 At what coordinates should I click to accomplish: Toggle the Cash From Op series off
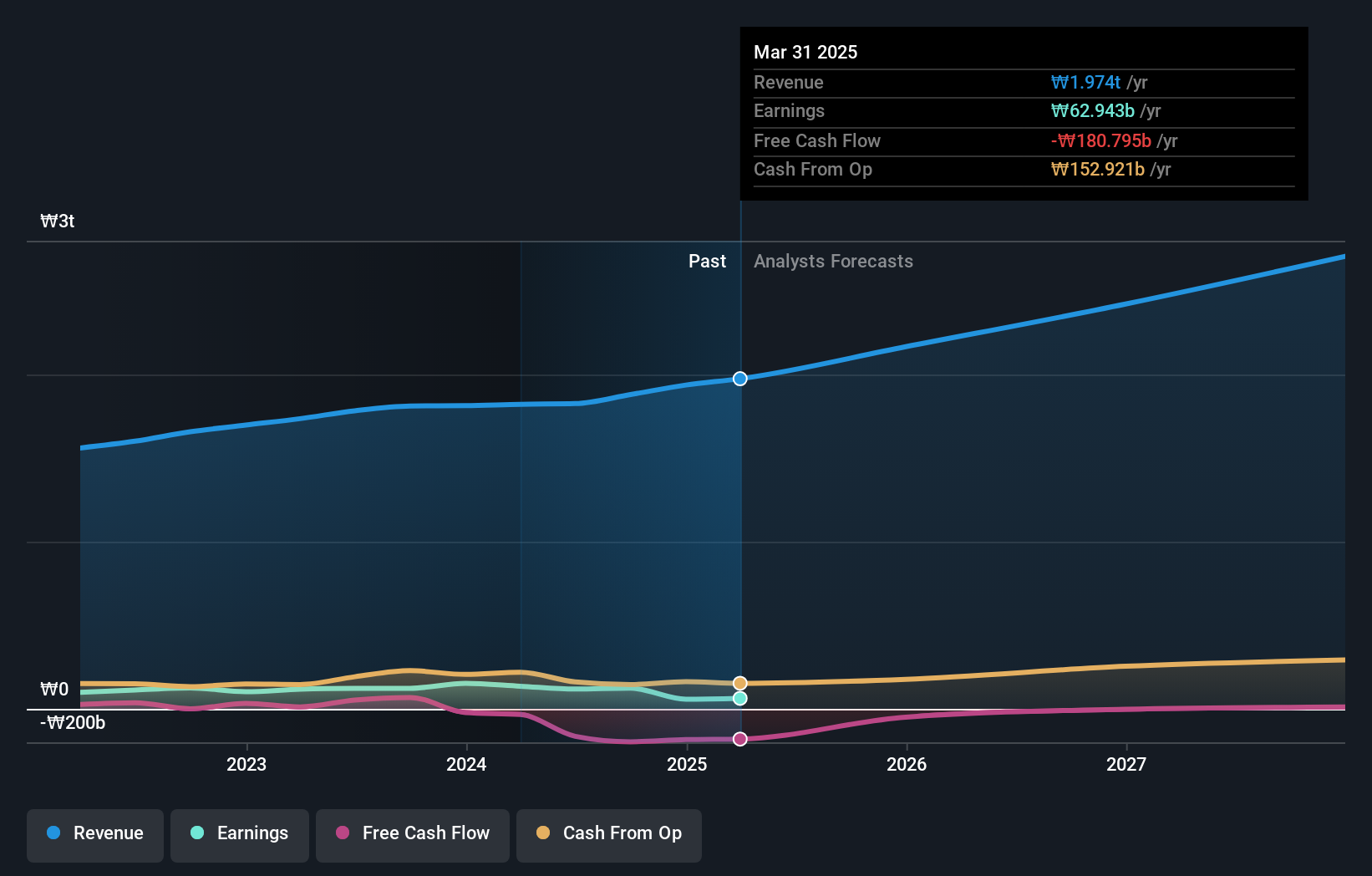point(609,833)
